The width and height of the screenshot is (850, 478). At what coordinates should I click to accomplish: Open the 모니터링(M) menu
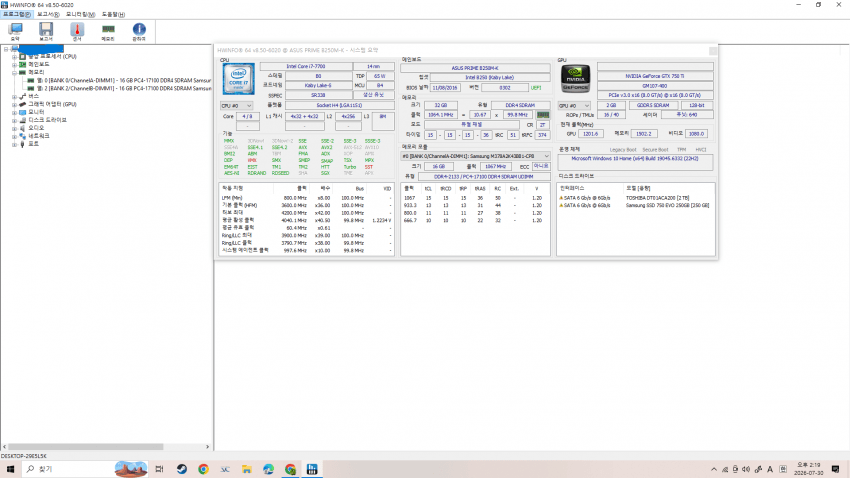pyautogui.click(x=80, y=15)
